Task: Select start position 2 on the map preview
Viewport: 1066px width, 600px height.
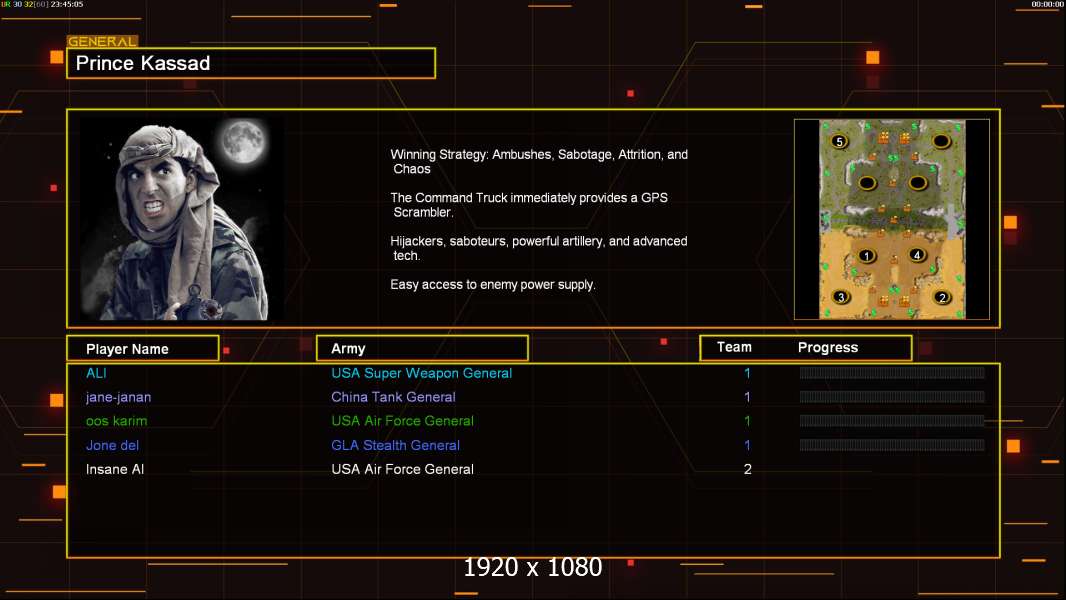Action: [x=942, y=297]
